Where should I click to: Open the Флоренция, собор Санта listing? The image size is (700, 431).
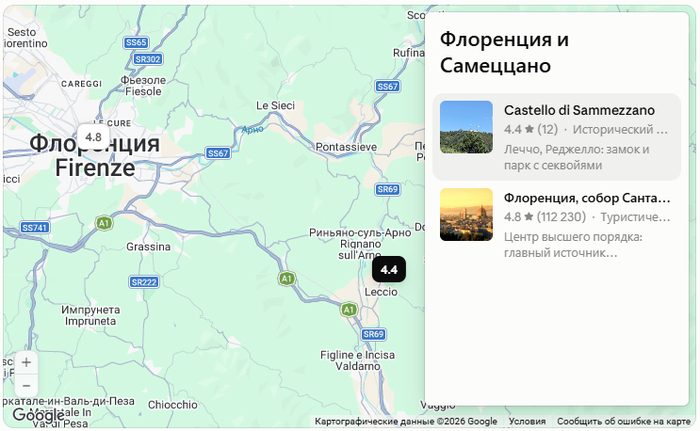pyautogui.click(x=557, y=224)
